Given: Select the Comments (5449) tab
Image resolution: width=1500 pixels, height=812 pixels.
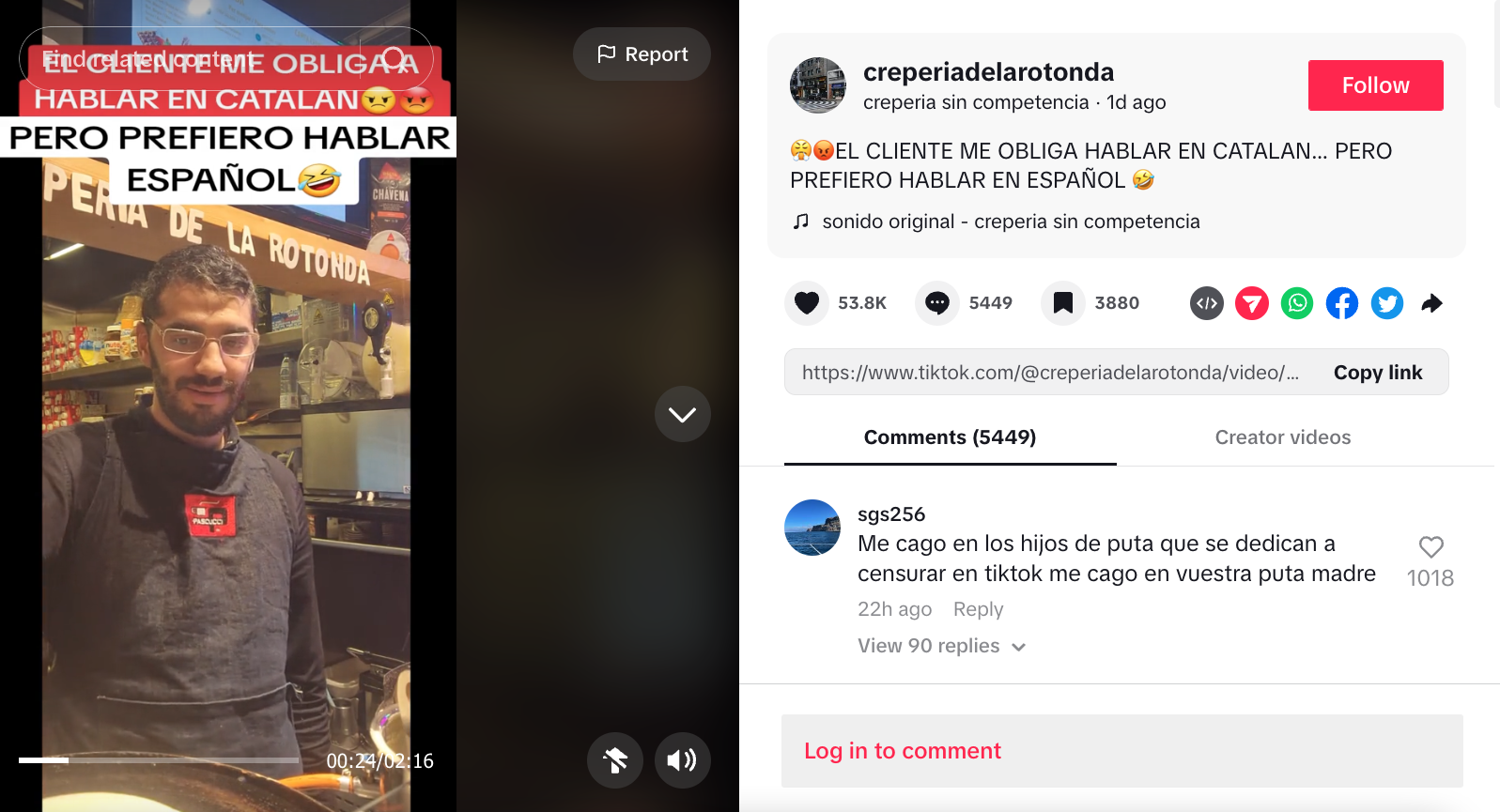Looking at the screenshot, I should (950, 437).
